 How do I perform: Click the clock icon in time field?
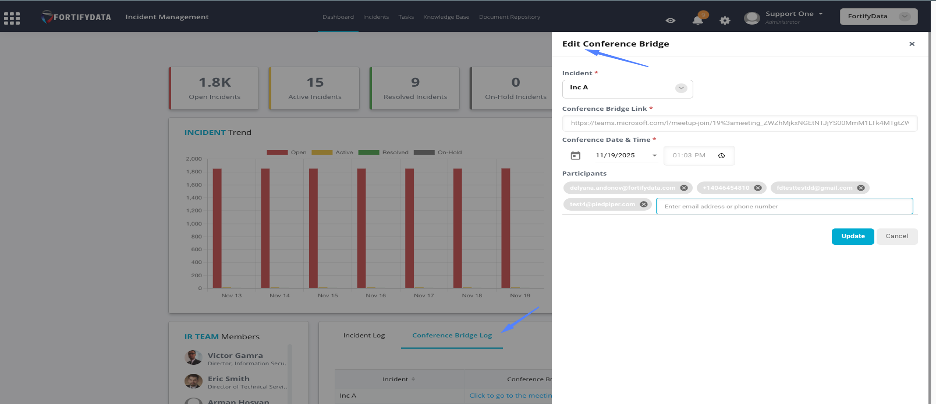(721, 156)
